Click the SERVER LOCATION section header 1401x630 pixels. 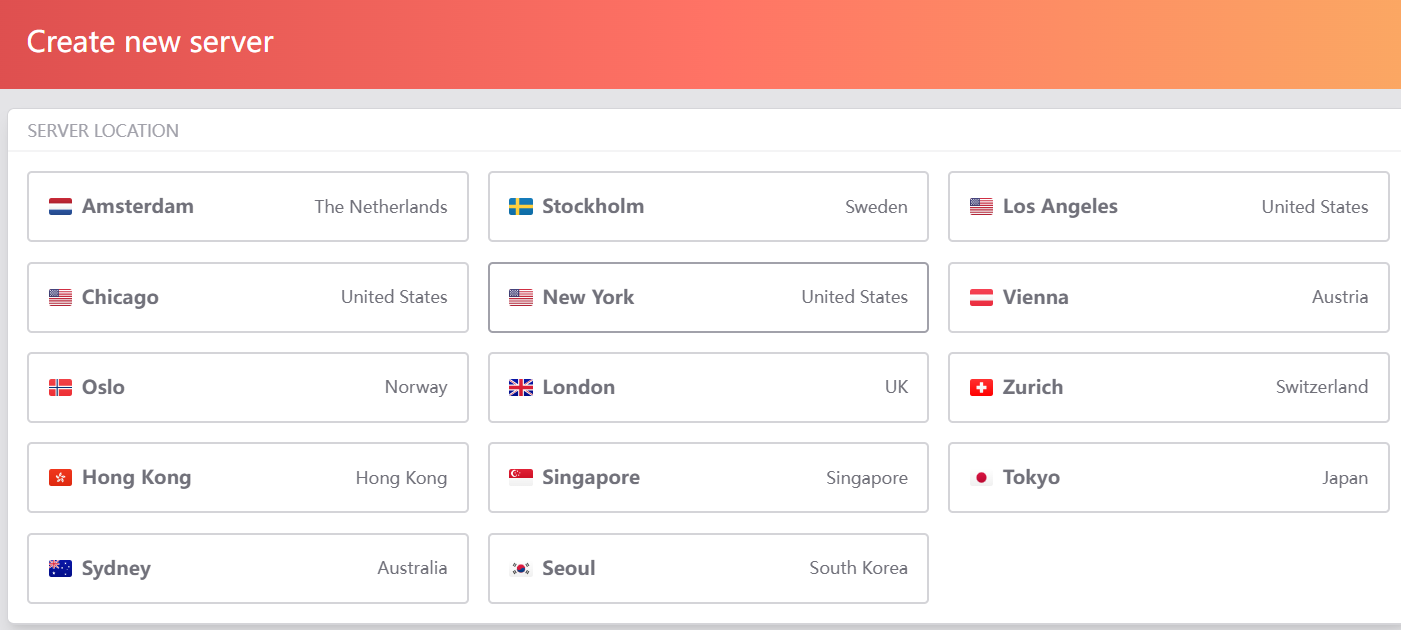[x=103, y=131]
